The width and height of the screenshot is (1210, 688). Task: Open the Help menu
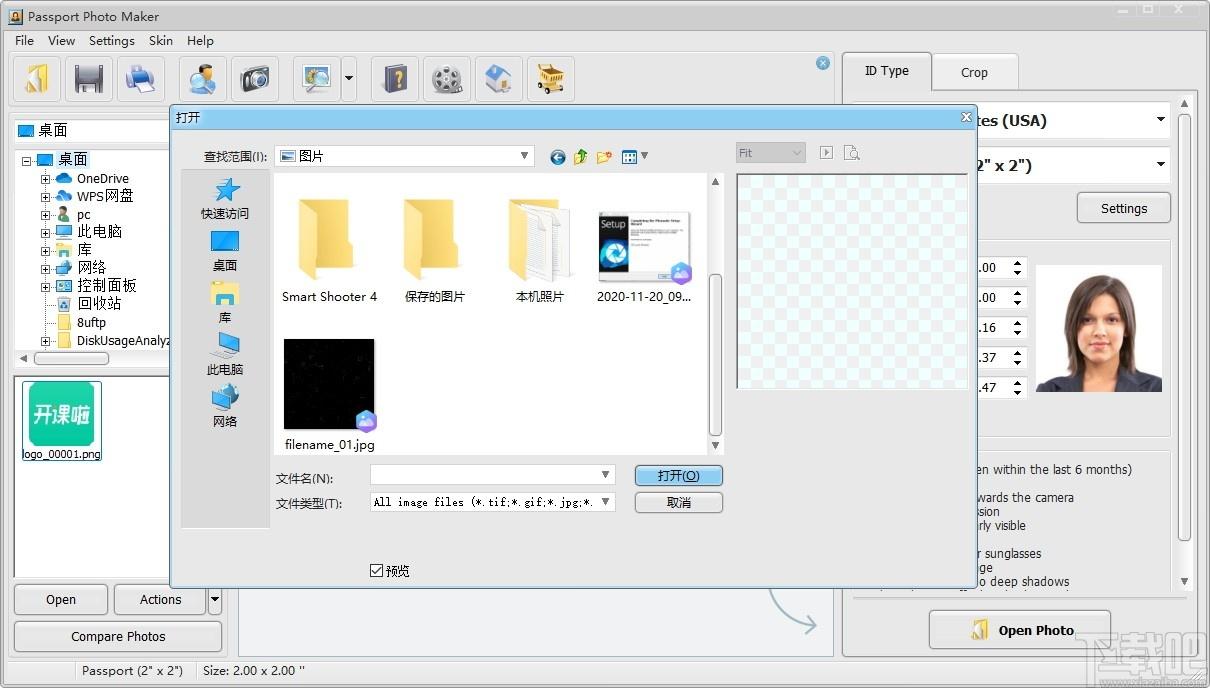point(200,41)
